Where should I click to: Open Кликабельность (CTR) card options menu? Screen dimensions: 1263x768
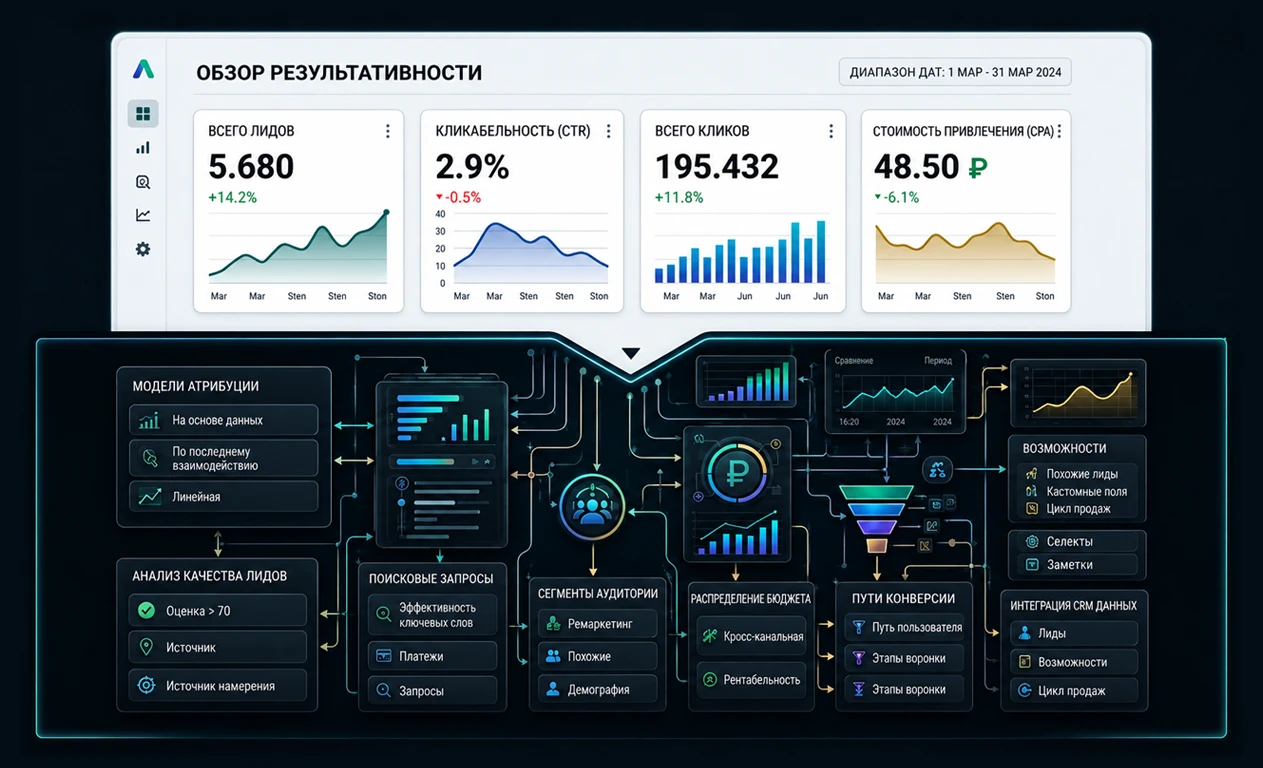coord(608,131)
